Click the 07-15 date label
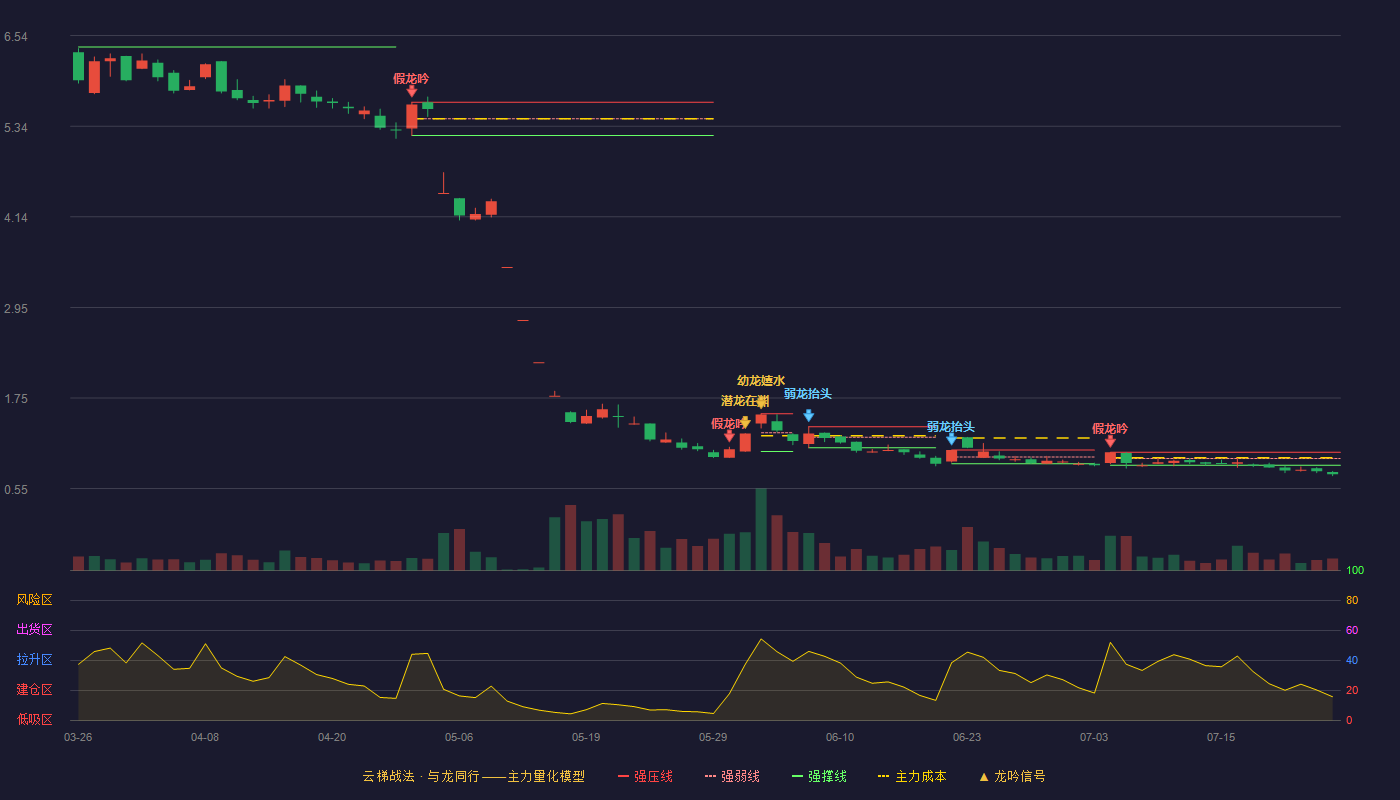 pyautogui.click(x=1221, y=737)
